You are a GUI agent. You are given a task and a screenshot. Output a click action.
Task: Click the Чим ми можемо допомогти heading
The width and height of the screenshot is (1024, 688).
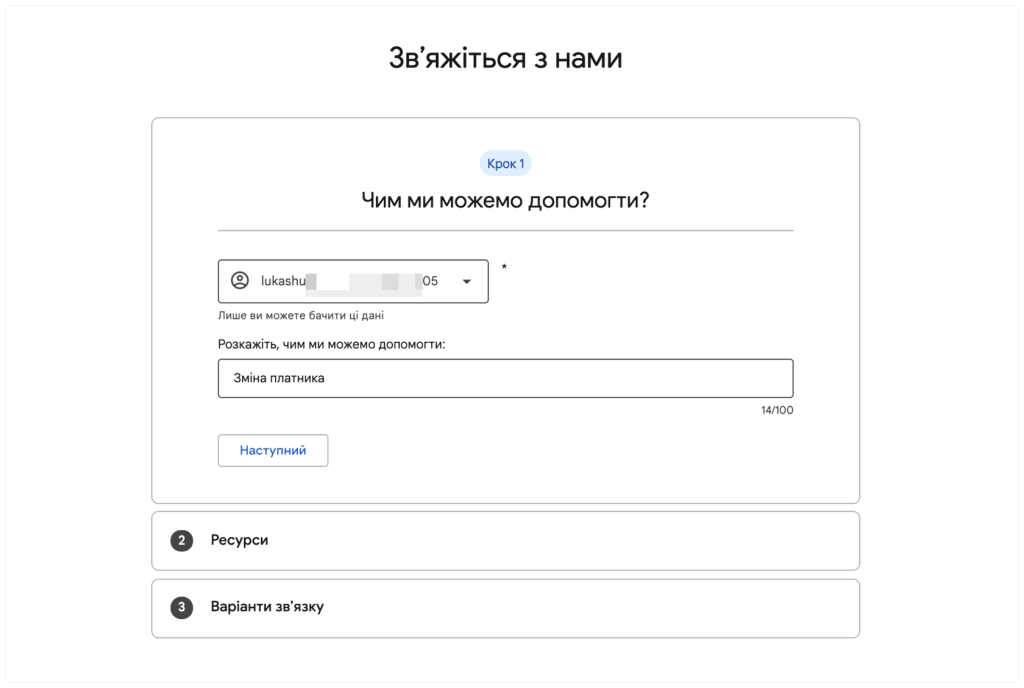[505, 198]
